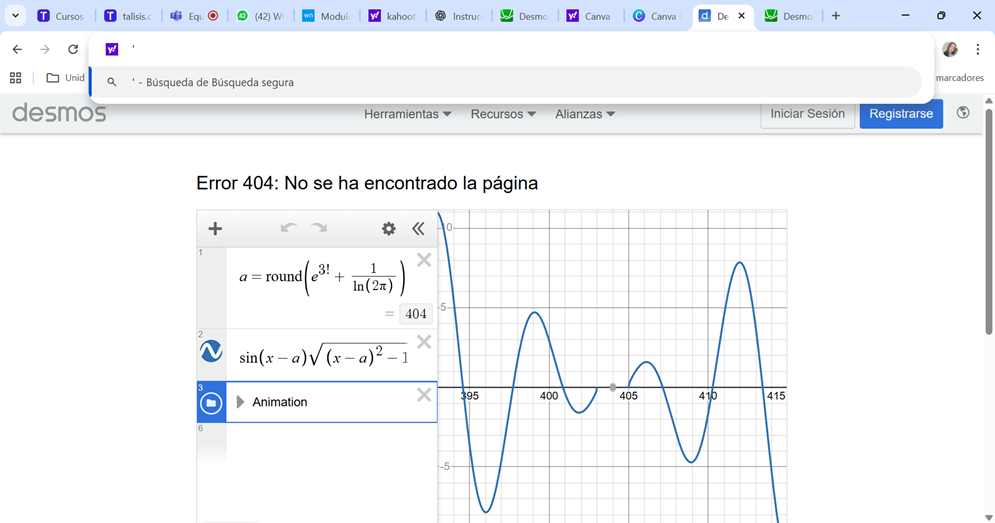Collapse expression list with double chevron
Screen dimensions: 995x523
[418, 229]
